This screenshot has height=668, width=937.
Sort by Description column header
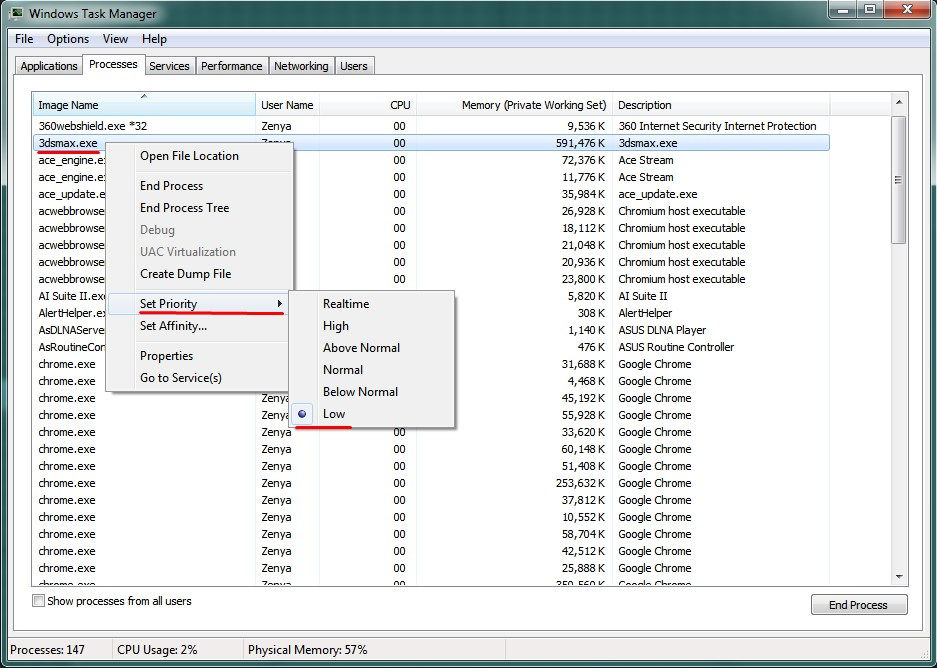(x=721, y=105)
